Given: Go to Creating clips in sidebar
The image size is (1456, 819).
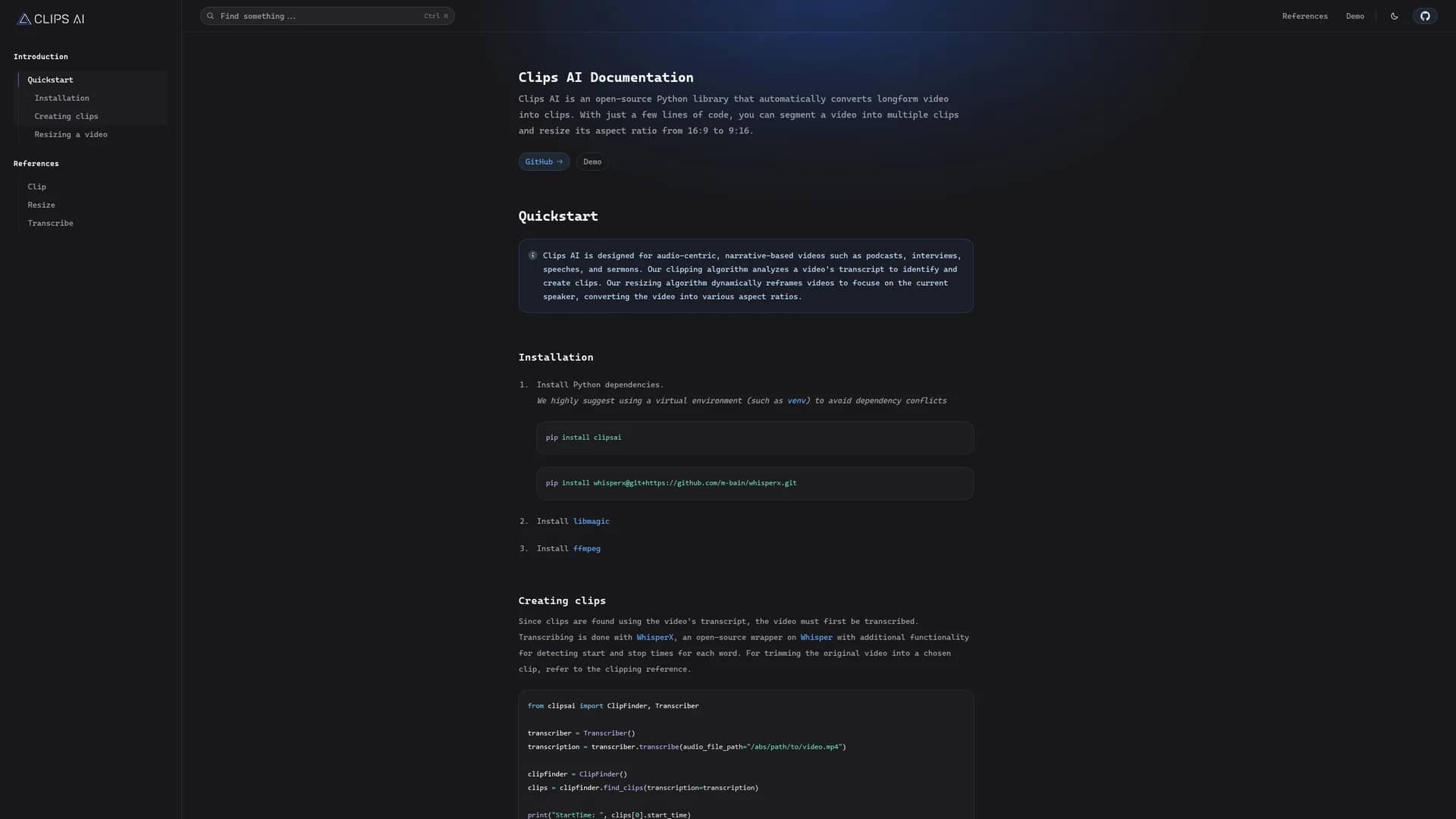Looking at the screenshot, I should (66, 116).
